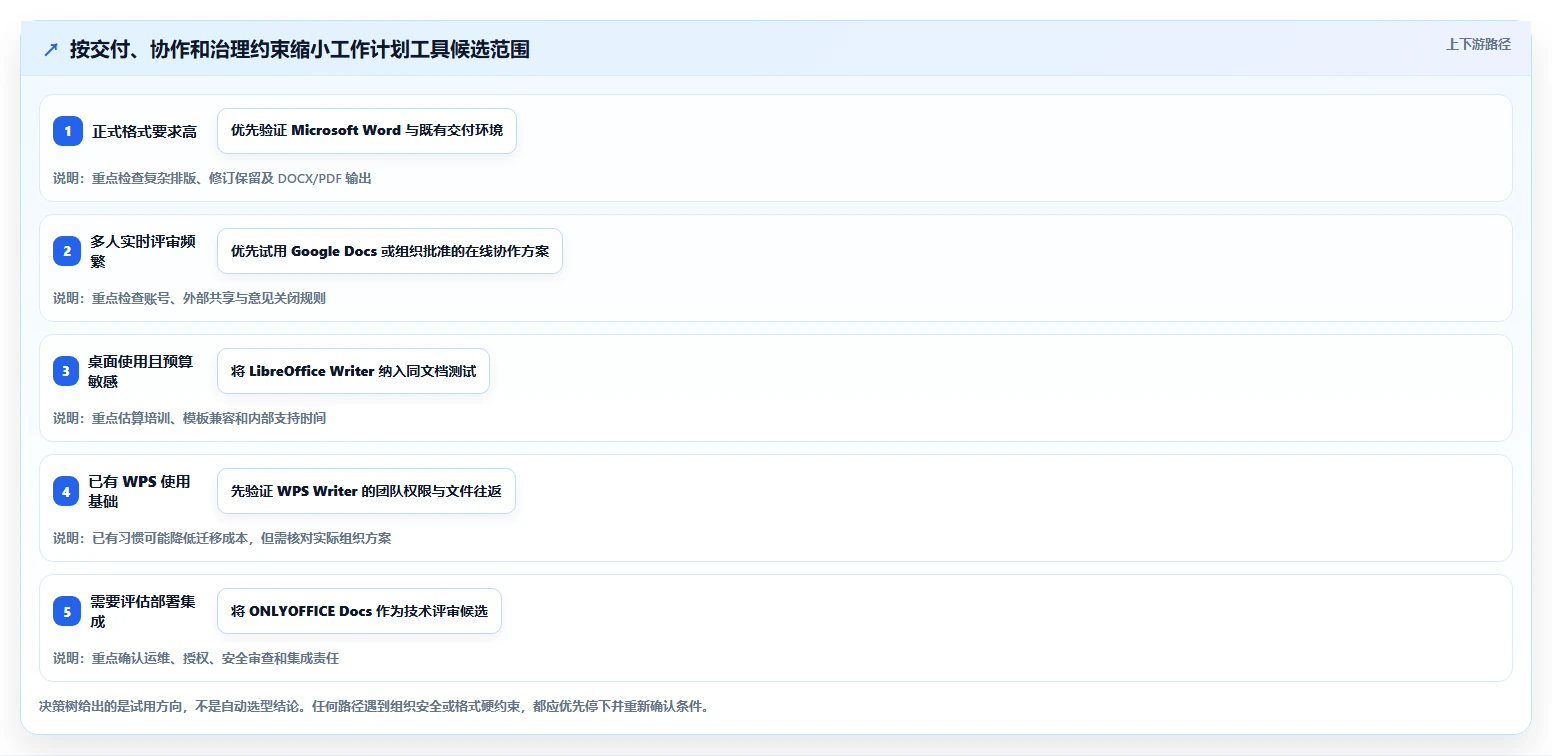Click the condition text 需要评估部署集成

pyautogui.click(x=142, y=611)
